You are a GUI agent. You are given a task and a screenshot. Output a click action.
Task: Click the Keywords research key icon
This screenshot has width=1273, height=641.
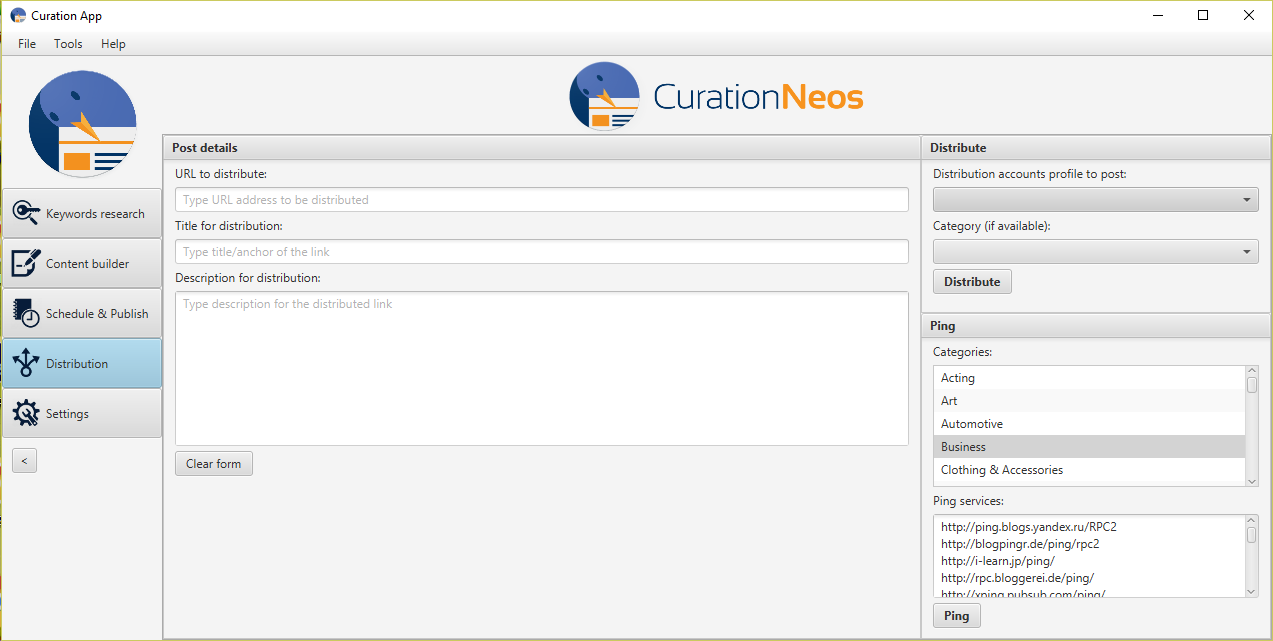(x=27, y=213)
